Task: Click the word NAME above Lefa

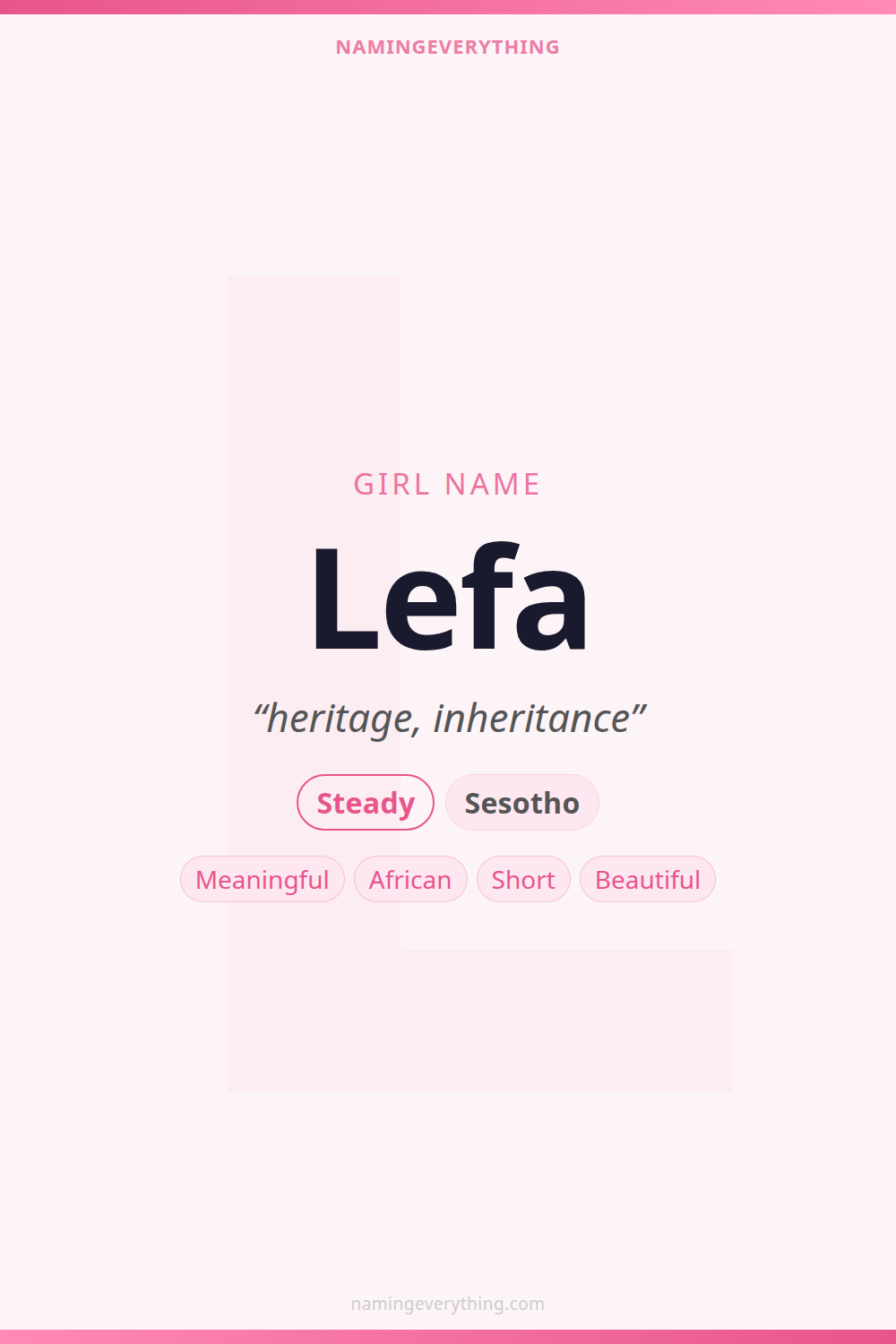Action: point(492,485)
